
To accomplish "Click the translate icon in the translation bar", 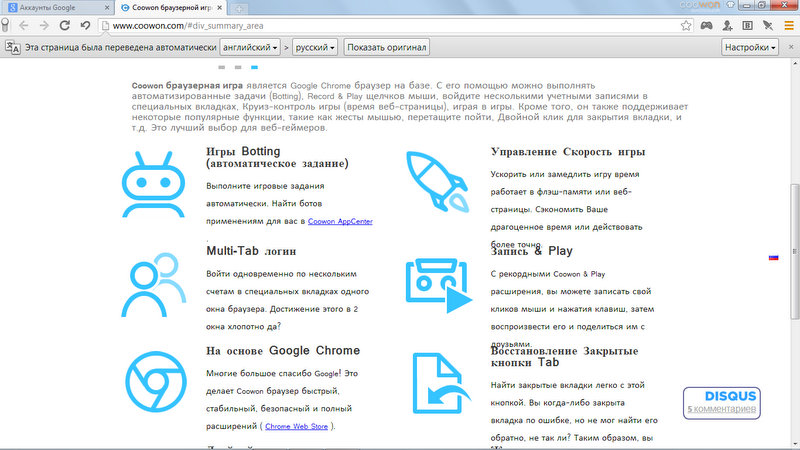I will pos(13,47).
